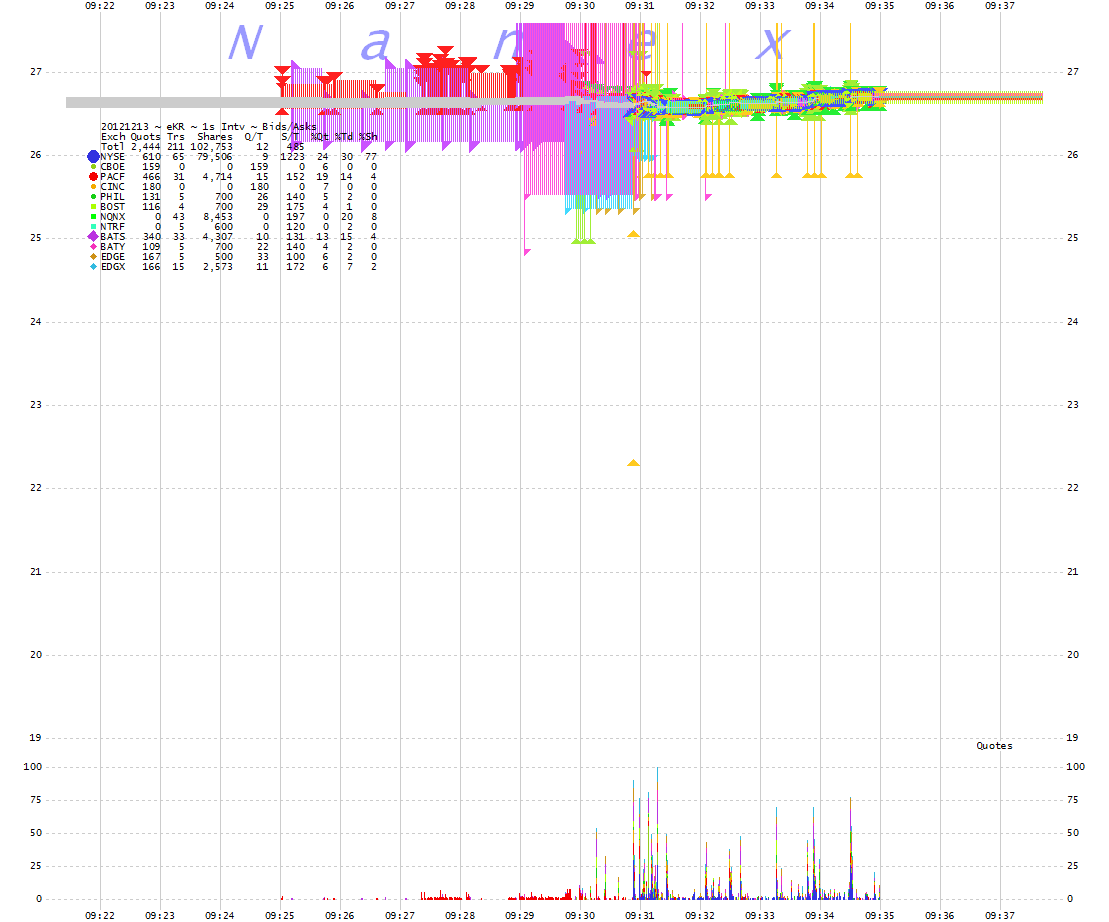Click the 09:25 label on bottom axis
This screenshot has height=922, width=1109.
point(280,915)
